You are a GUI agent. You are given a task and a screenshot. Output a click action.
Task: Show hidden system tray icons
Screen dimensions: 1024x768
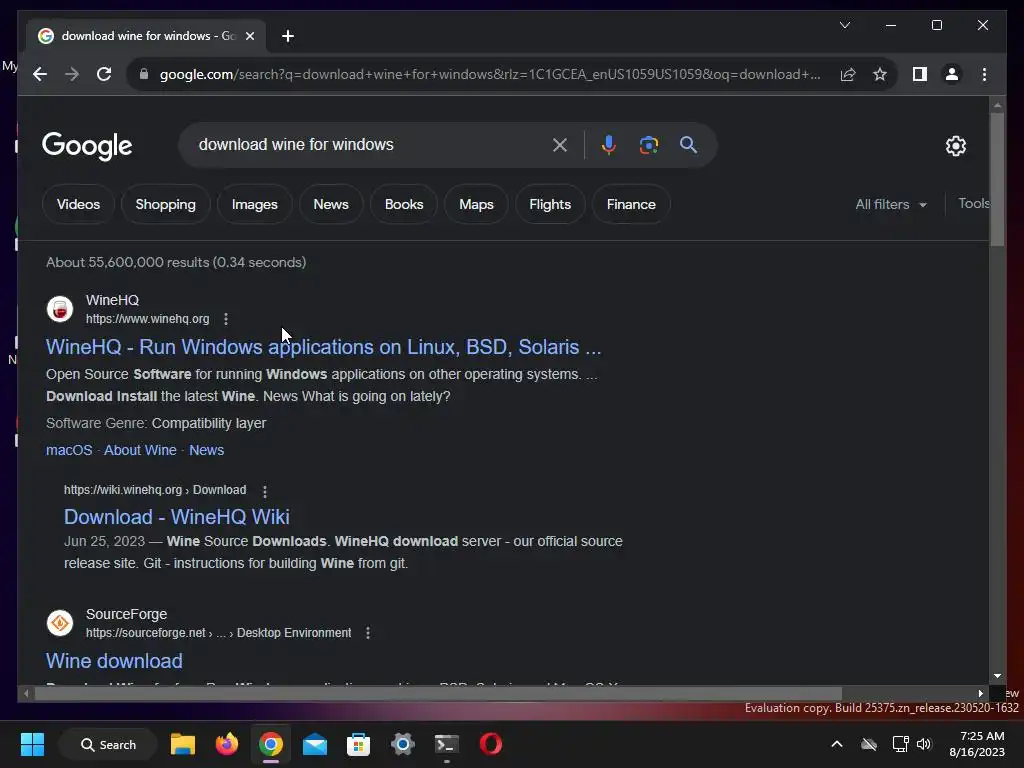pyautogui.click(x=837, y=744)
